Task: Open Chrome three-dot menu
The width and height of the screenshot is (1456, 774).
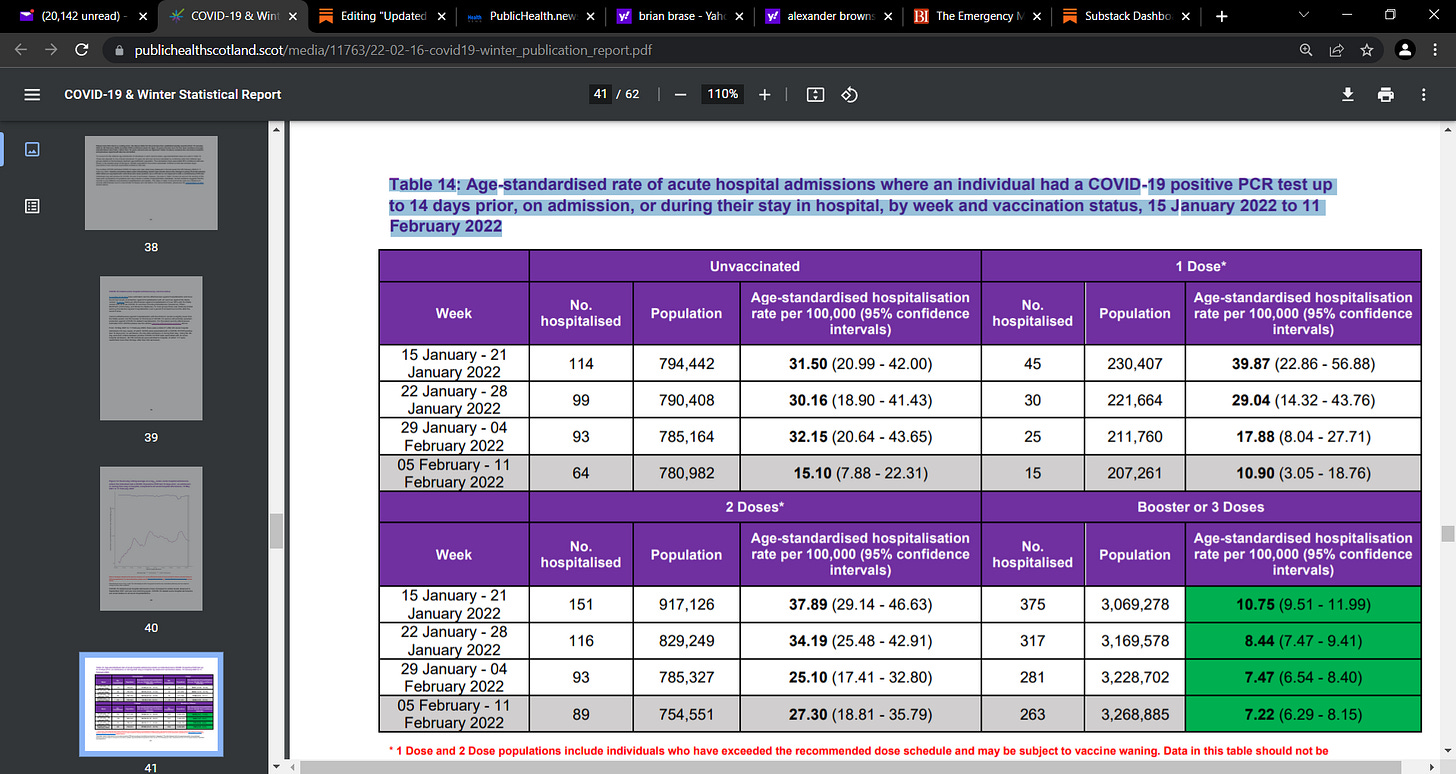Action: 1437,49
